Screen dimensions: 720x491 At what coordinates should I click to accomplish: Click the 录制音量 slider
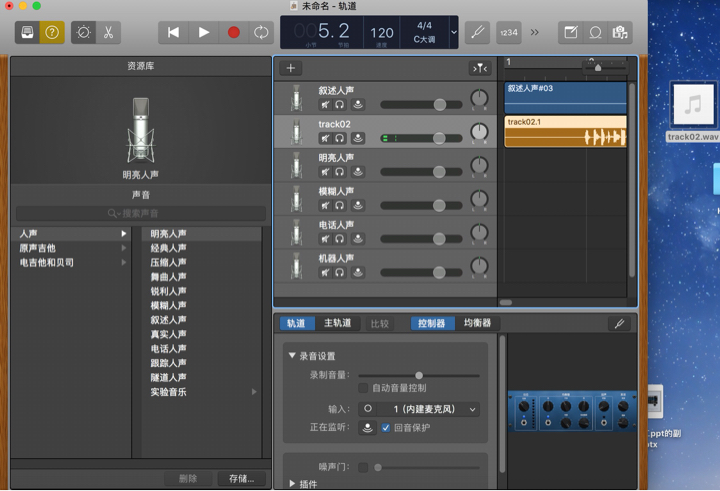(419, 375)
